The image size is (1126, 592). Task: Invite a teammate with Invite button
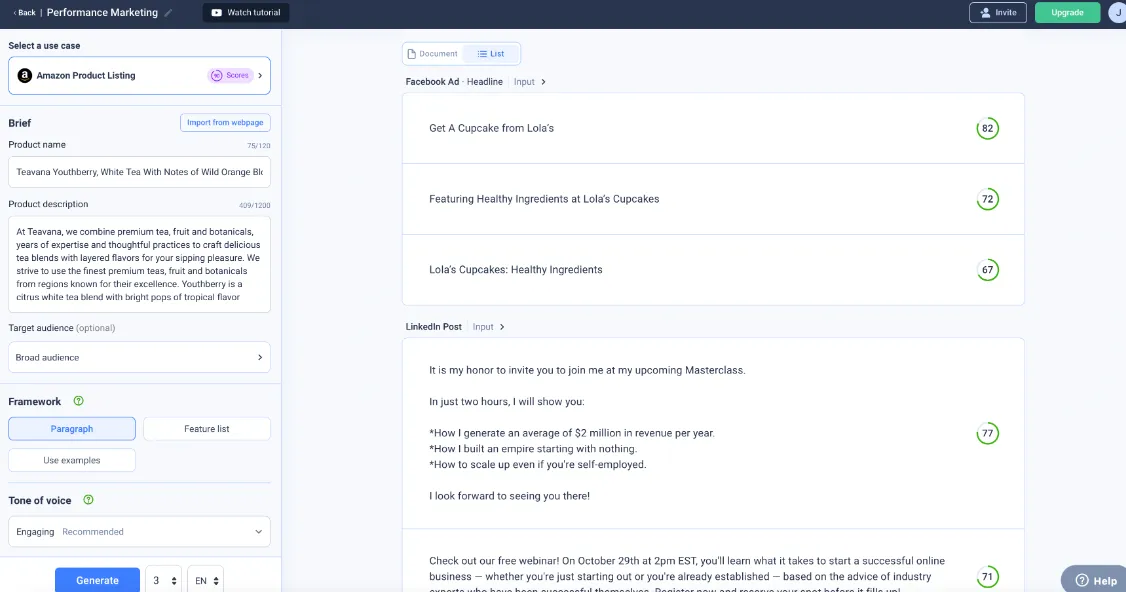(x=997, y=12)
